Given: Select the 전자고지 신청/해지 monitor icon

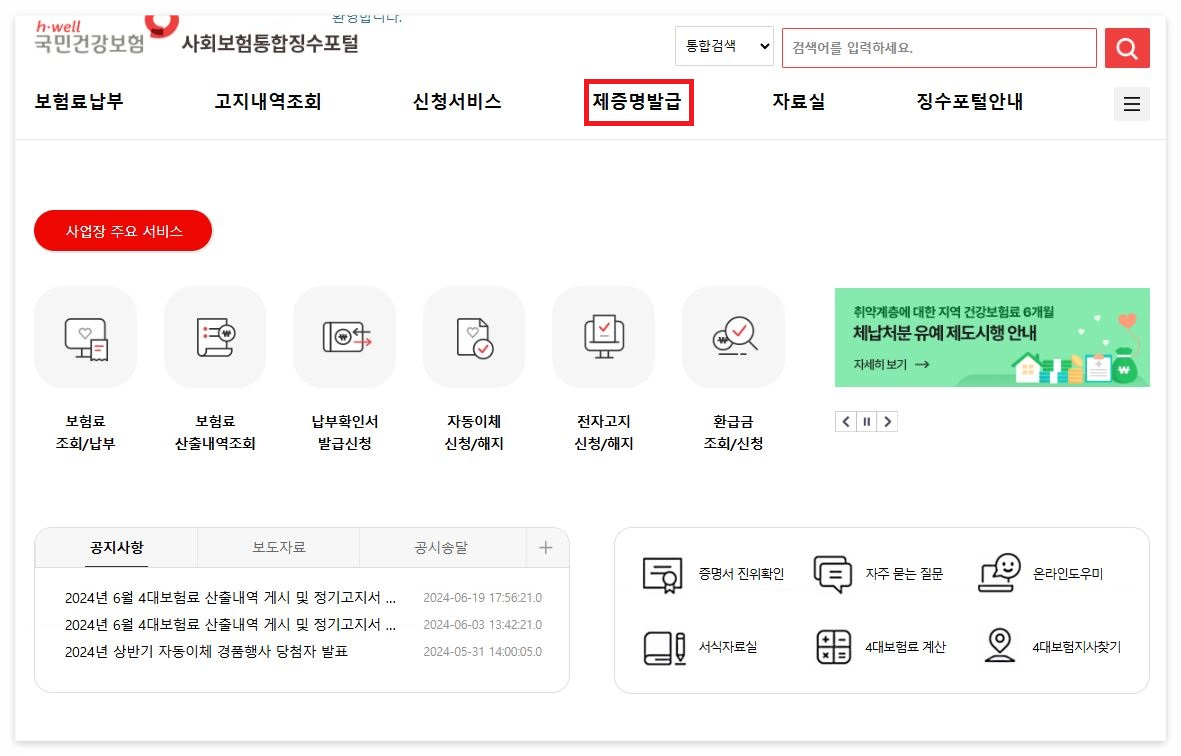Looking at the screenshot, I should point(603,337).
